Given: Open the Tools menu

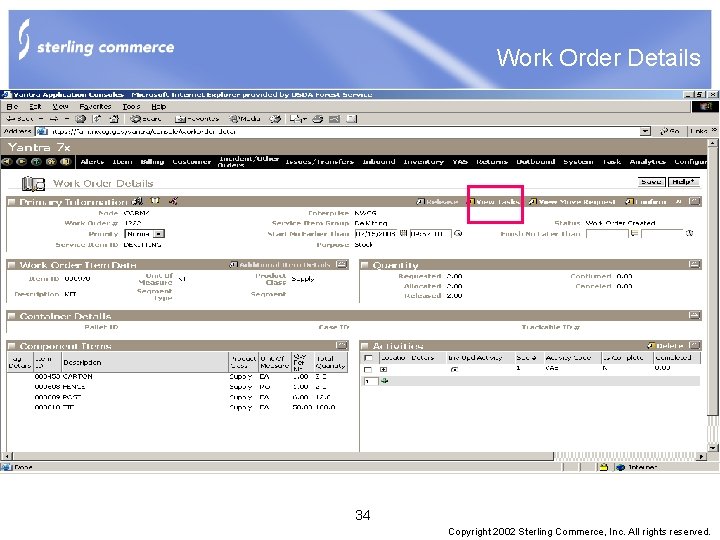Looking at the screenshot, I should (x=131, y=107).
